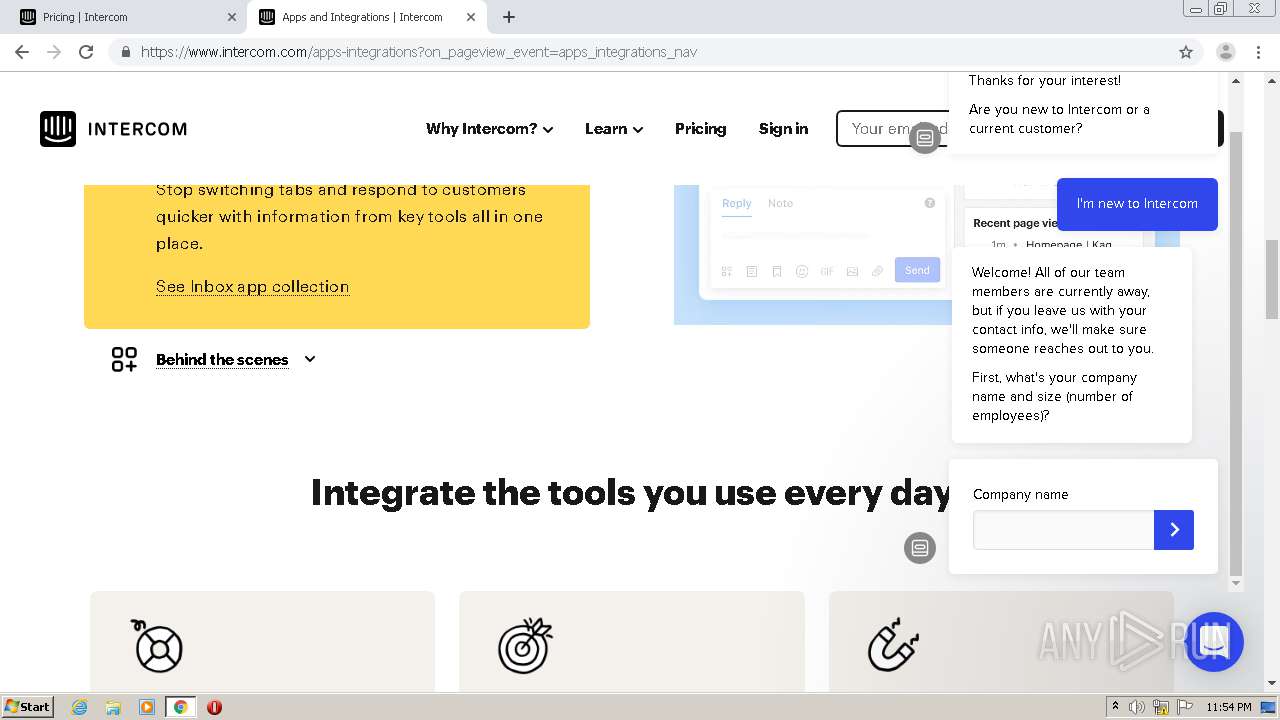1280x720 pixels.
Task: Click the red security shield taskbar icon
Action: pyautogui.click(x=214, y=707)
